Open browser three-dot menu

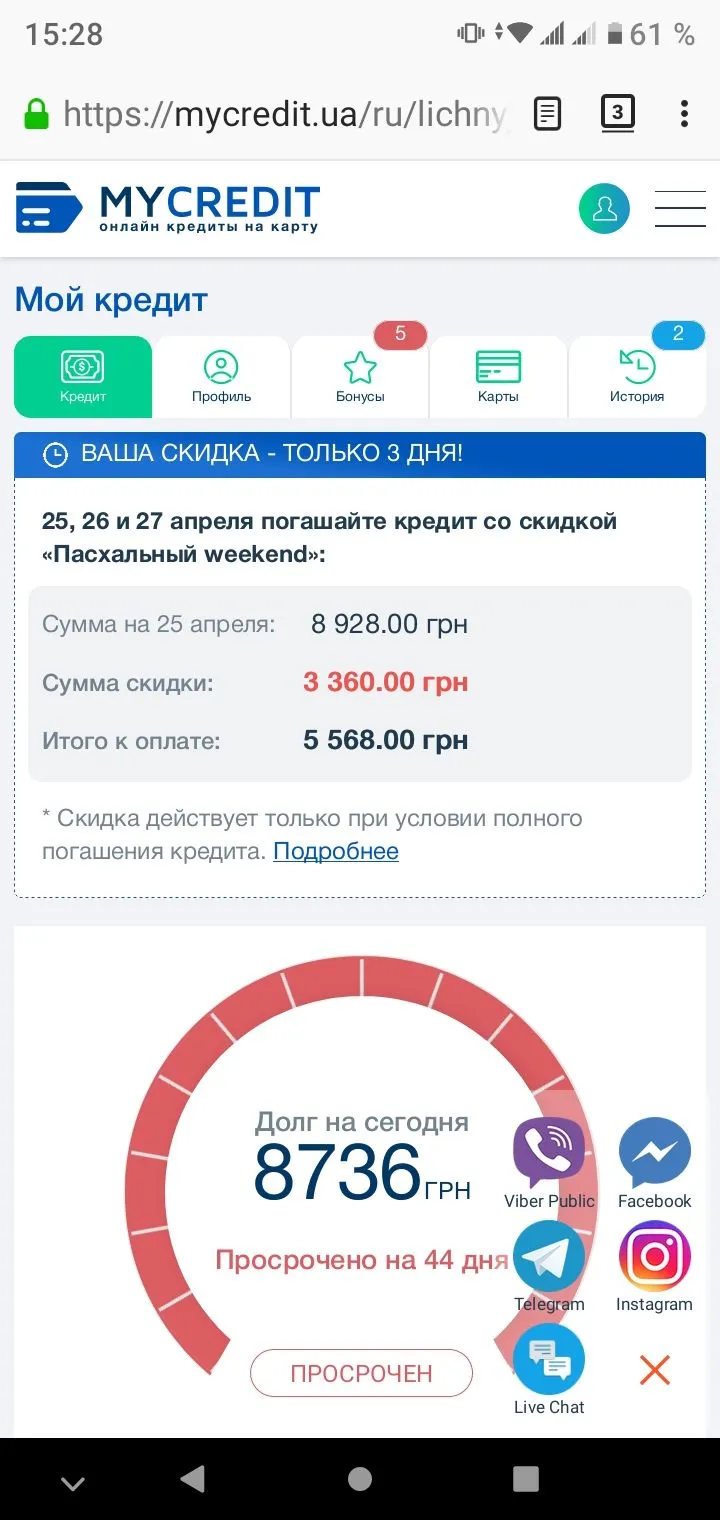tap(684, 113)
